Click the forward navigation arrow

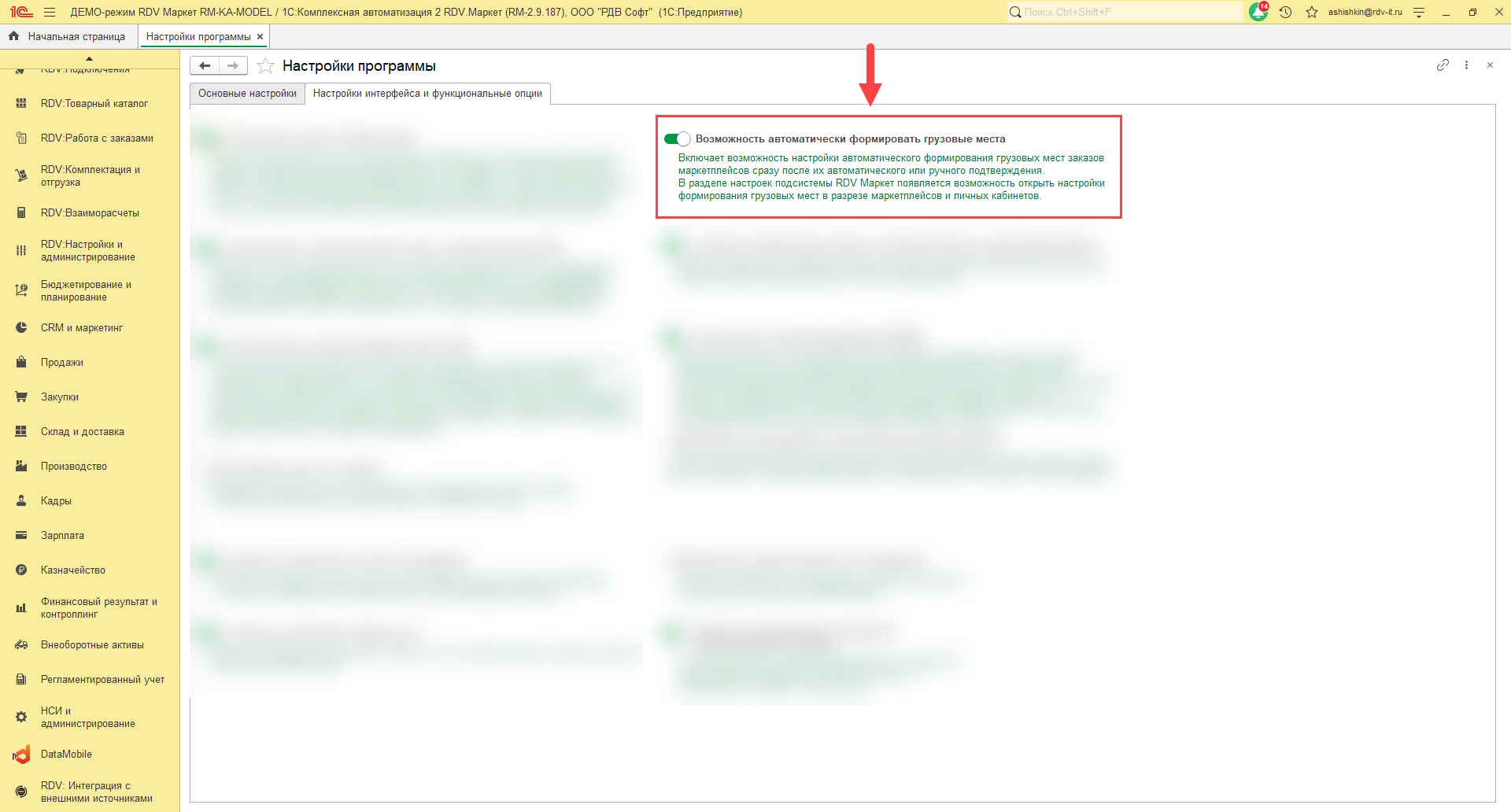(x=233, y=66)
